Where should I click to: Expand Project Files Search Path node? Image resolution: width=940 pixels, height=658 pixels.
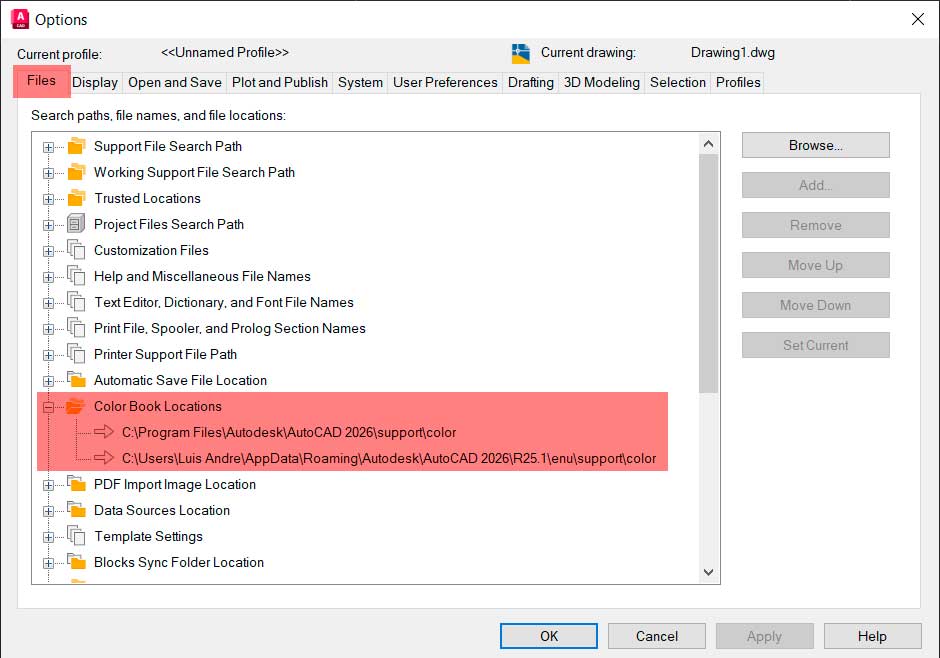click(49, 225)
